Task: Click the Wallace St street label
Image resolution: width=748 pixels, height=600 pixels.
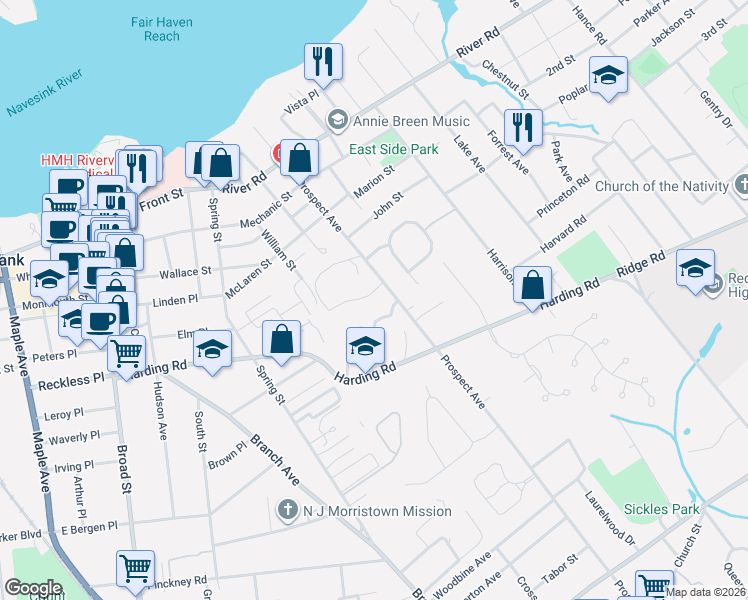Action: [185, 273]
